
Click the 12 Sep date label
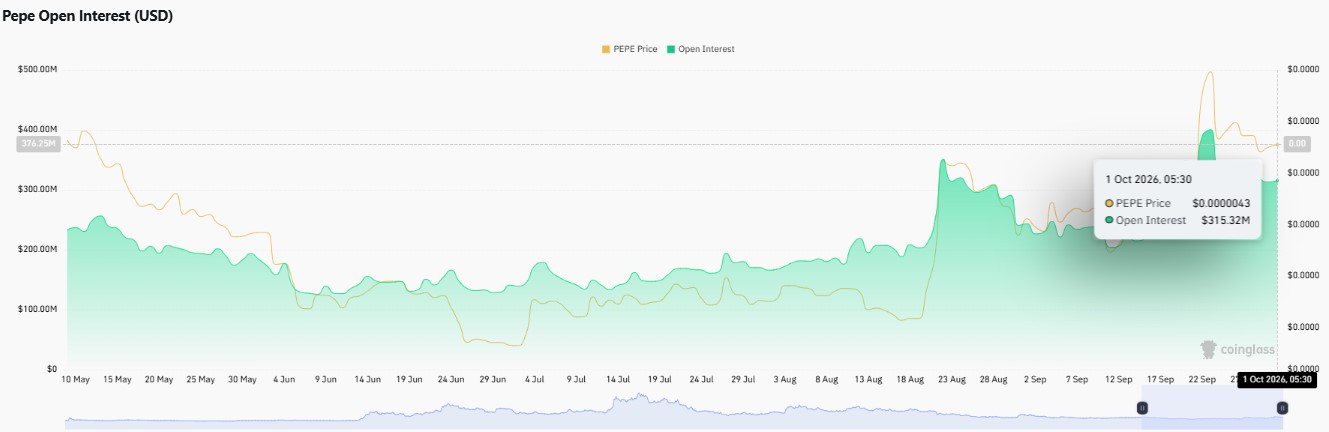click(1117, 380)
